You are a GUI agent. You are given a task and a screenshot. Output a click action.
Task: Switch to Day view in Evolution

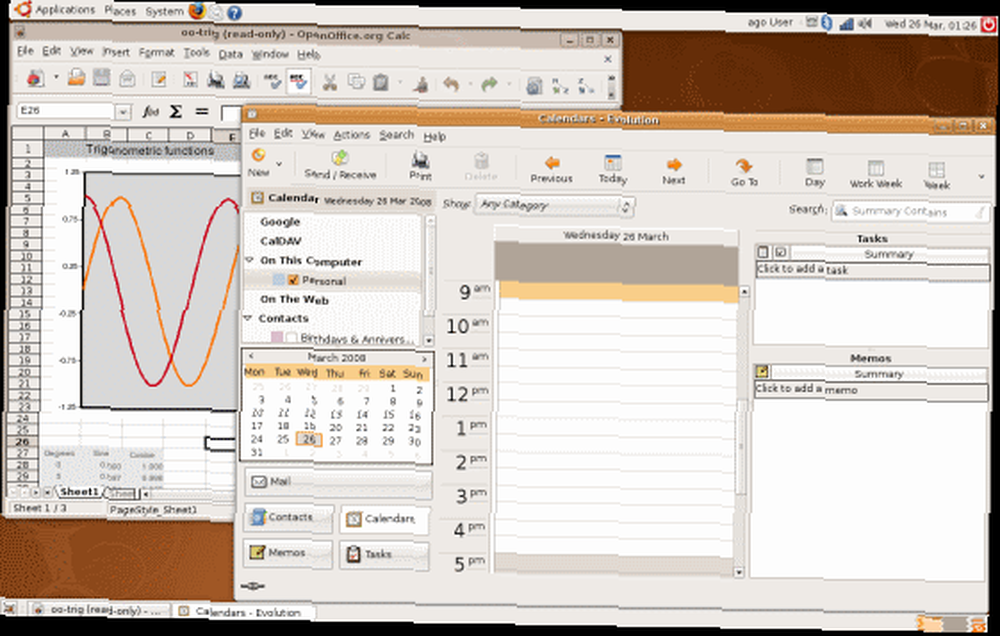tap(814, 174)
